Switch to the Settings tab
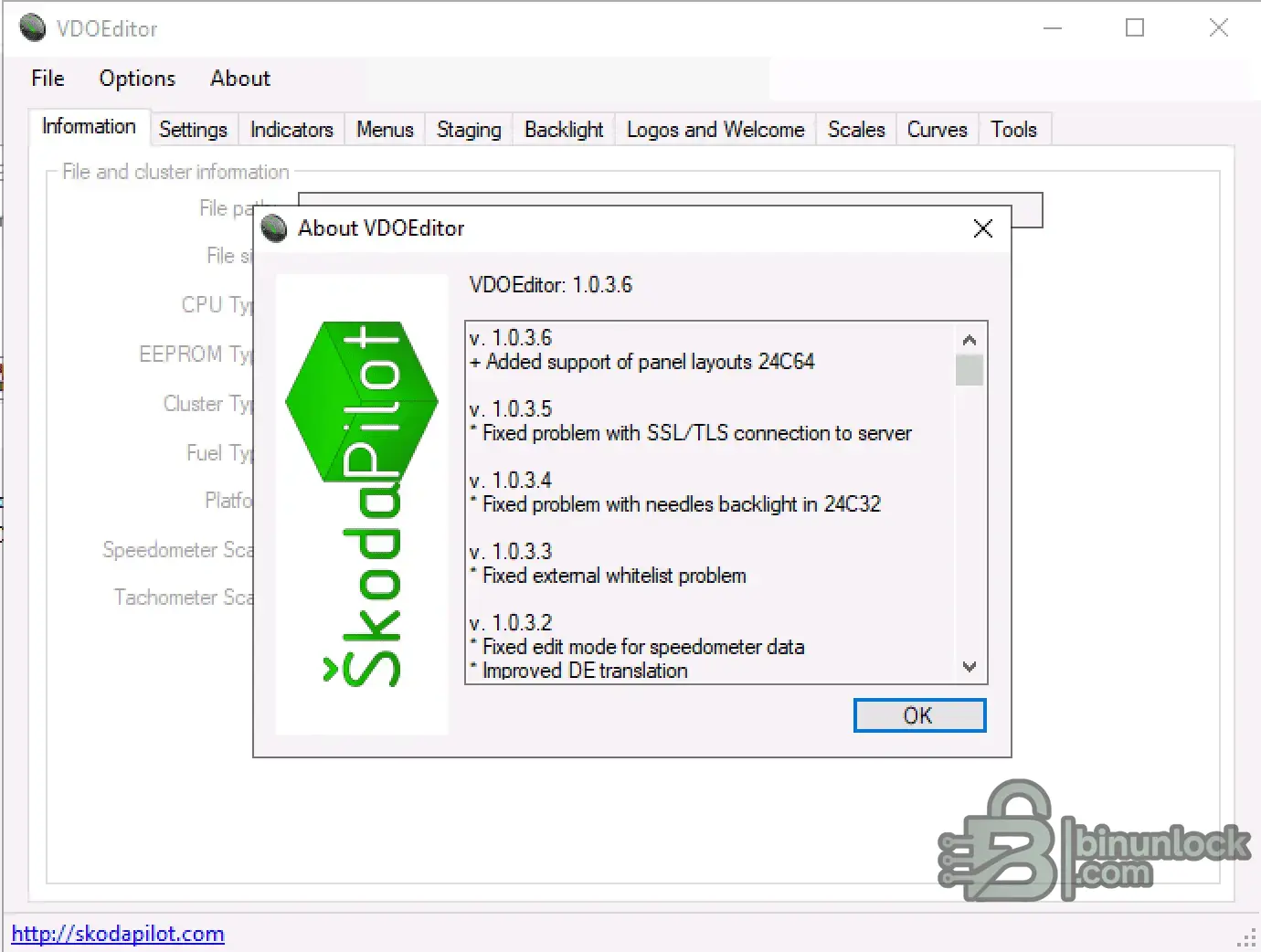The image size is (1261, 952). [193, 130]
